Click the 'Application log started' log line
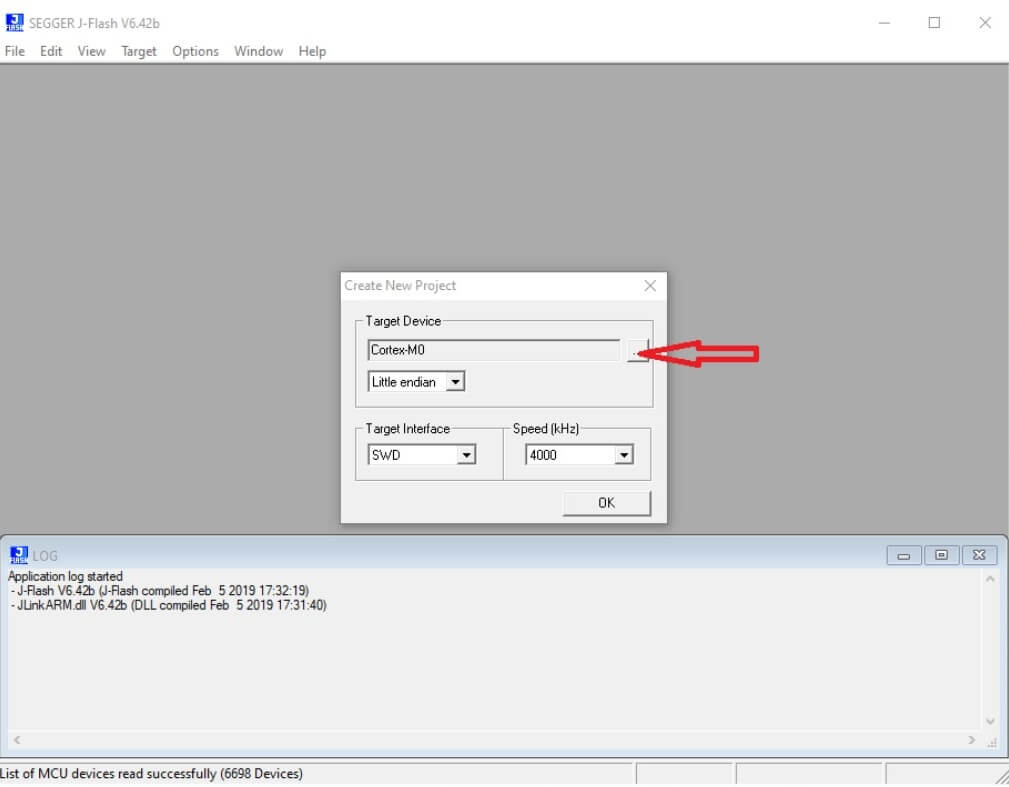 pyautogui.click(x=65, y=577)
